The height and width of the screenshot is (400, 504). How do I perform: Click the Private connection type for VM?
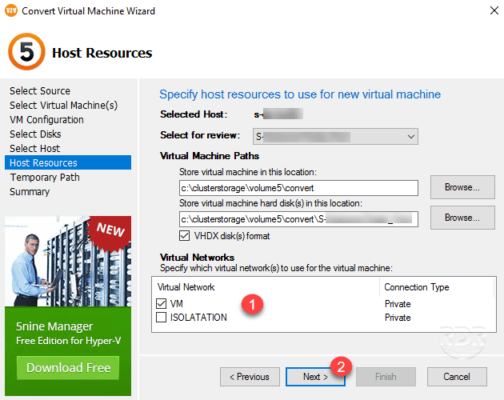pos(397,304)
